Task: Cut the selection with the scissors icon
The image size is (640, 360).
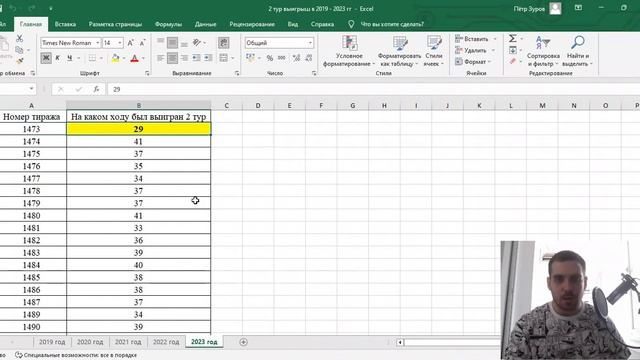Action: click(x=19, y=38)
